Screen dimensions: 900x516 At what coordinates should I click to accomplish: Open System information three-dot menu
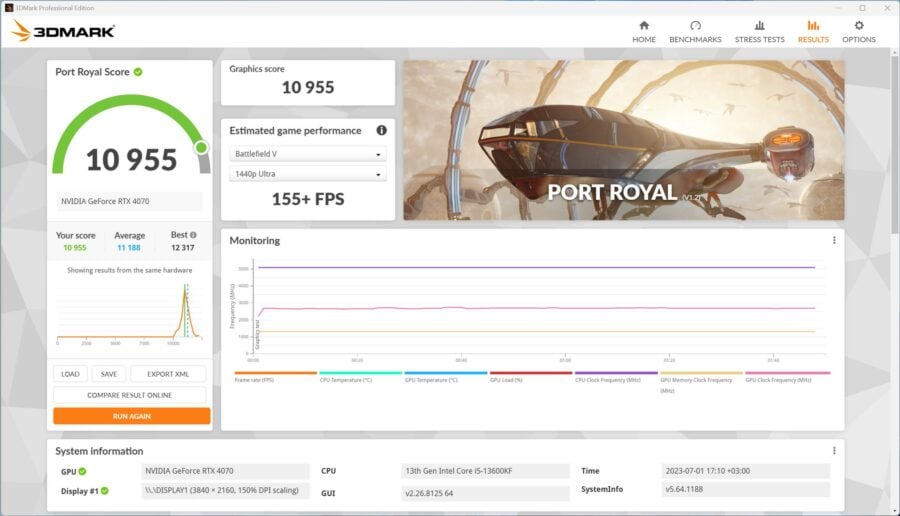[x=834, y=451]
